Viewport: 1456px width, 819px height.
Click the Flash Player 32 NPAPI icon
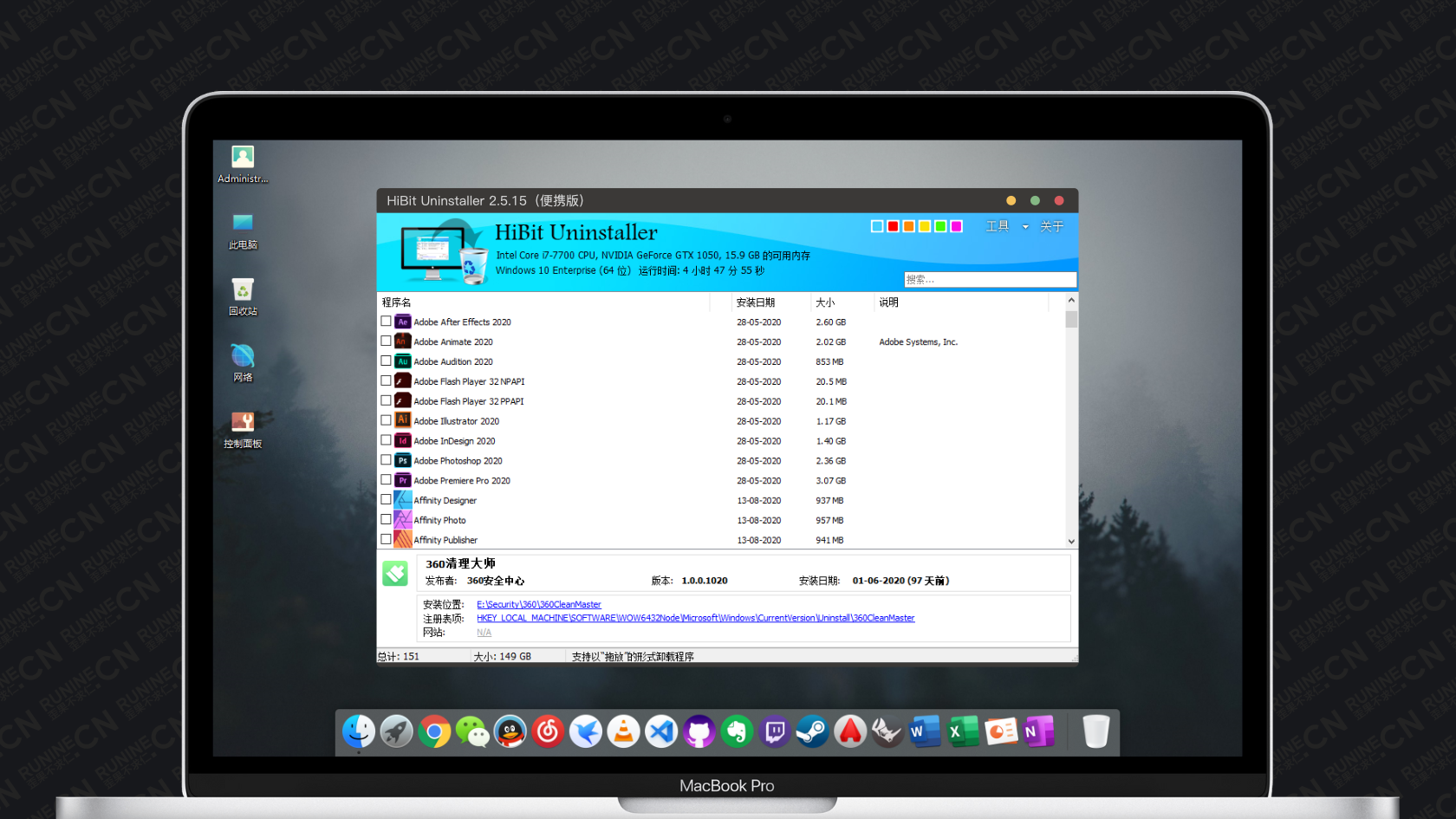point(403,381)
